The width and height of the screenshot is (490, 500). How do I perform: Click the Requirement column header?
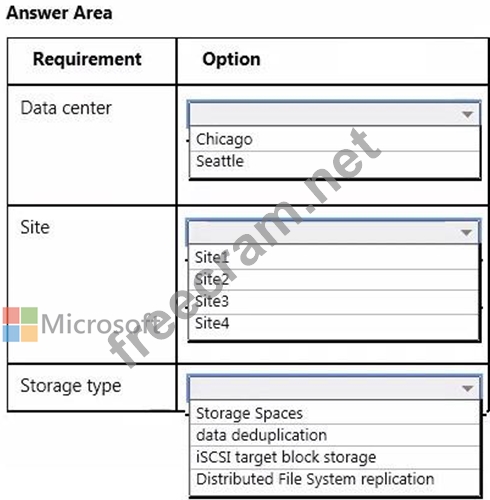(x=87, y=59)
